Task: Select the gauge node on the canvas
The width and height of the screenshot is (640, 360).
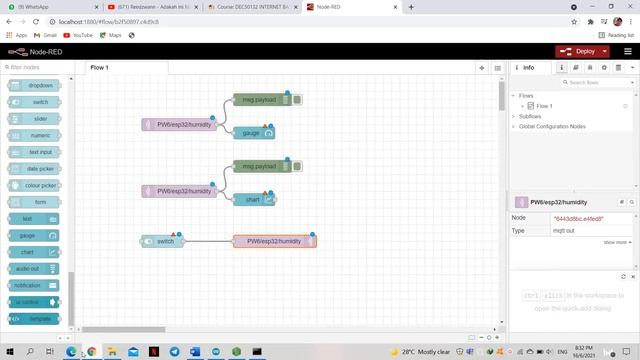Action: coord(254,133)
